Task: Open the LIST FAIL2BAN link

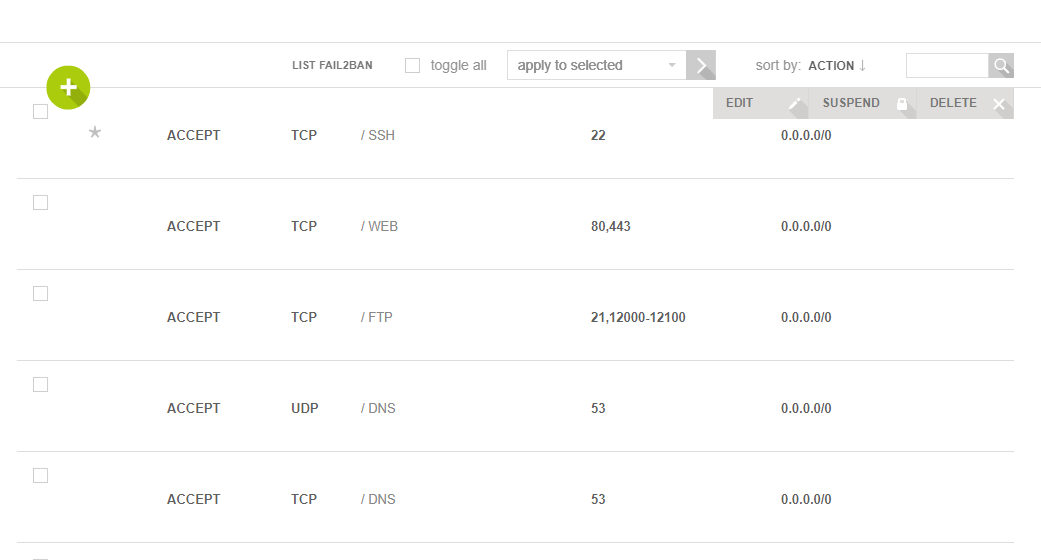Action: [x=332, y=66]
